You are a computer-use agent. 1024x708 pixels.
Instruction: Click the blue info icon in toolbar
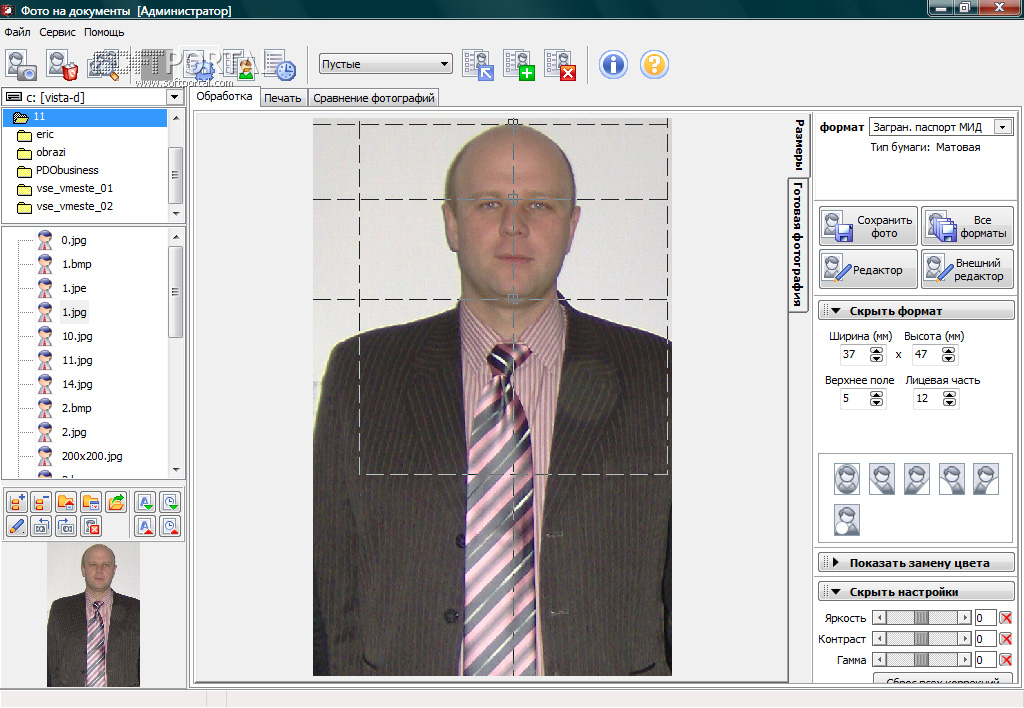tap(613, 65)
